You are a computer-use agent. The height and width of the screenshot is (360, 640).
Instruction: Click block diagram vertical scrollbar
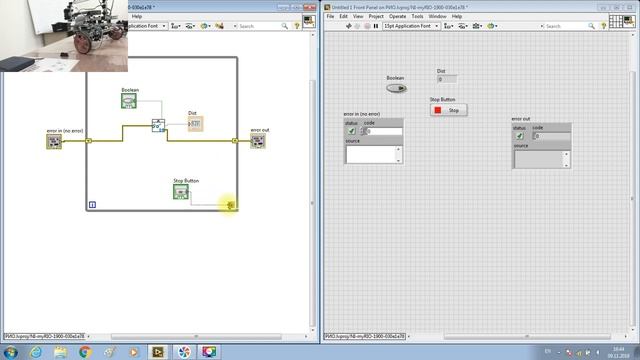[x=313, y=202]
